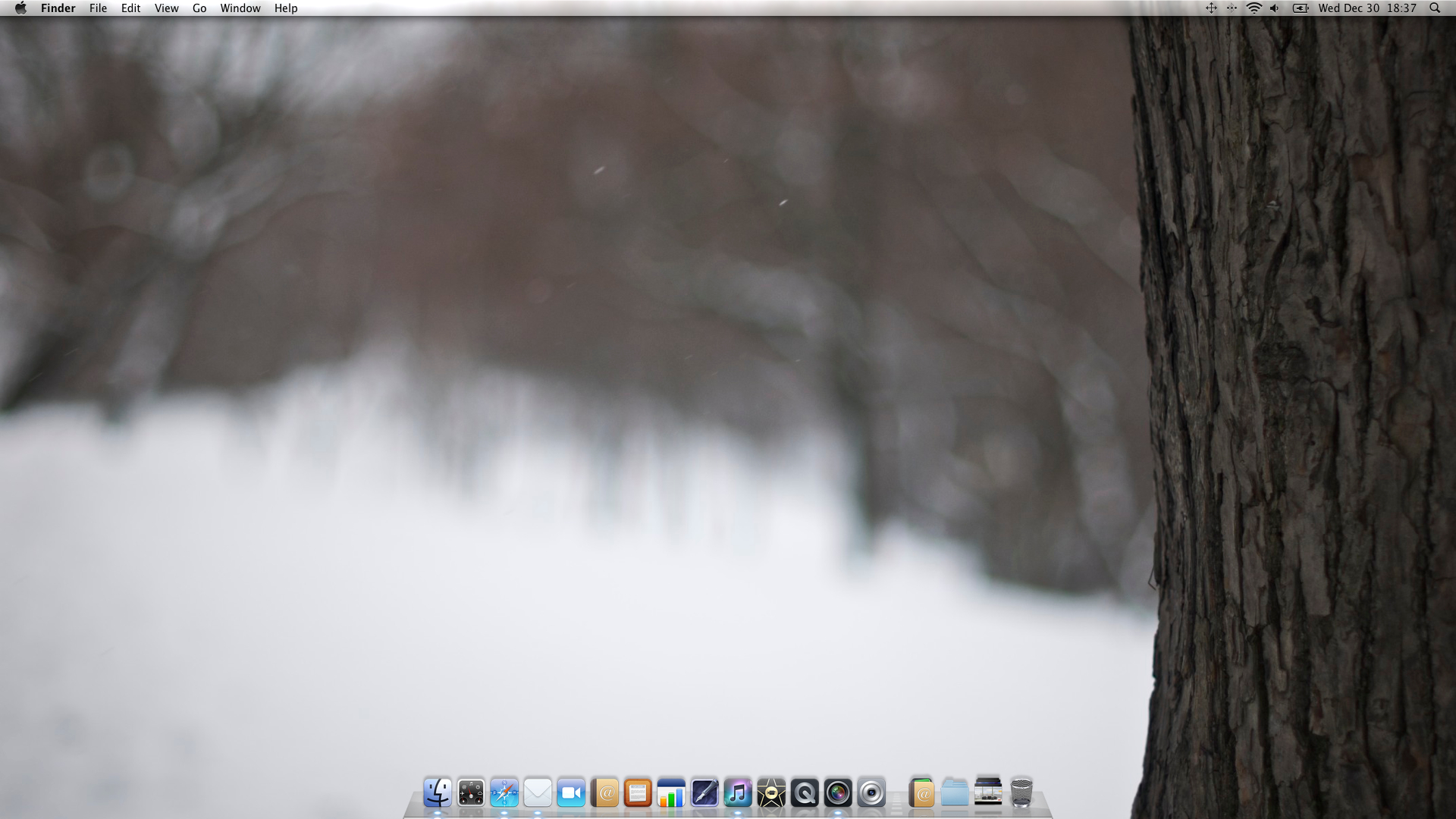Open the Help menu
Viewport: 1456px width, 819px height.
point(286,8)
